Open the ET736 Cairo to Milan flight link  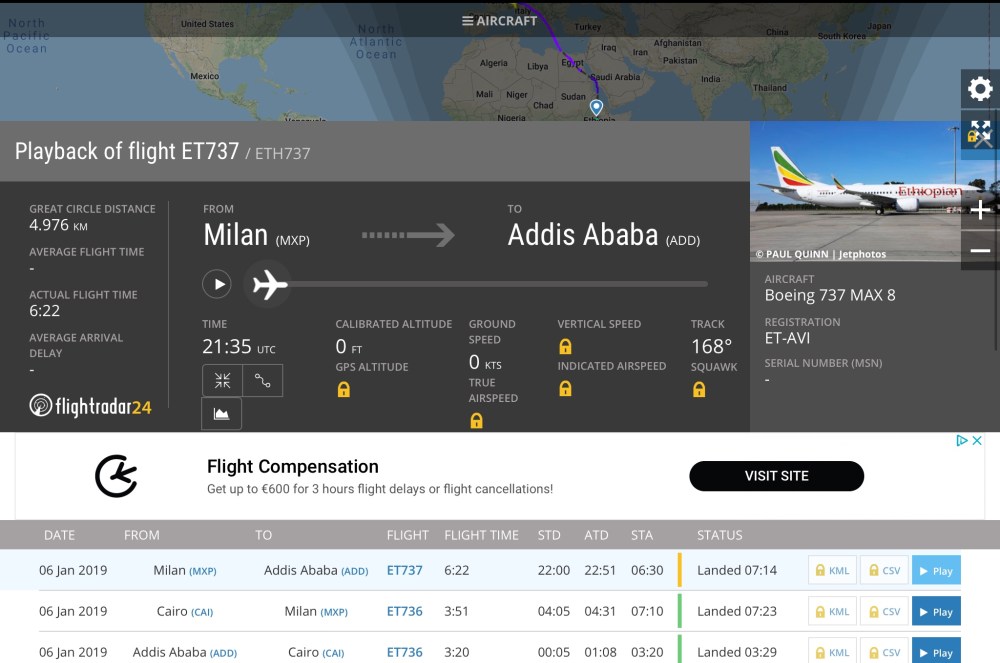pos(405,612)
